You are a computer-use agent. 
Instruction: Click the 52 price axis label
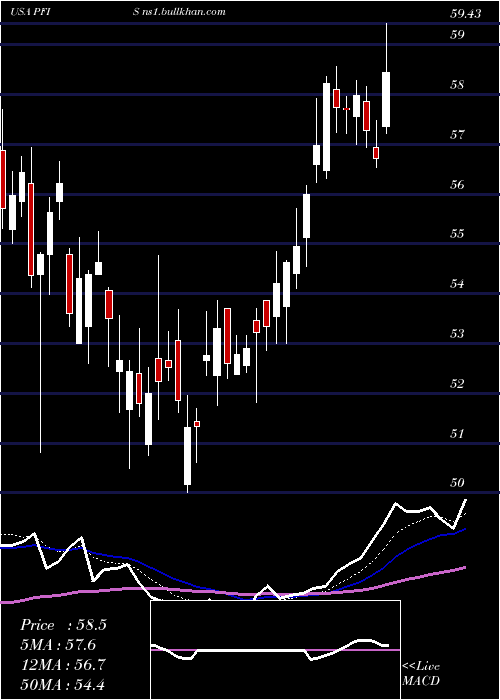pyautogui.click(x=457, y=383)
